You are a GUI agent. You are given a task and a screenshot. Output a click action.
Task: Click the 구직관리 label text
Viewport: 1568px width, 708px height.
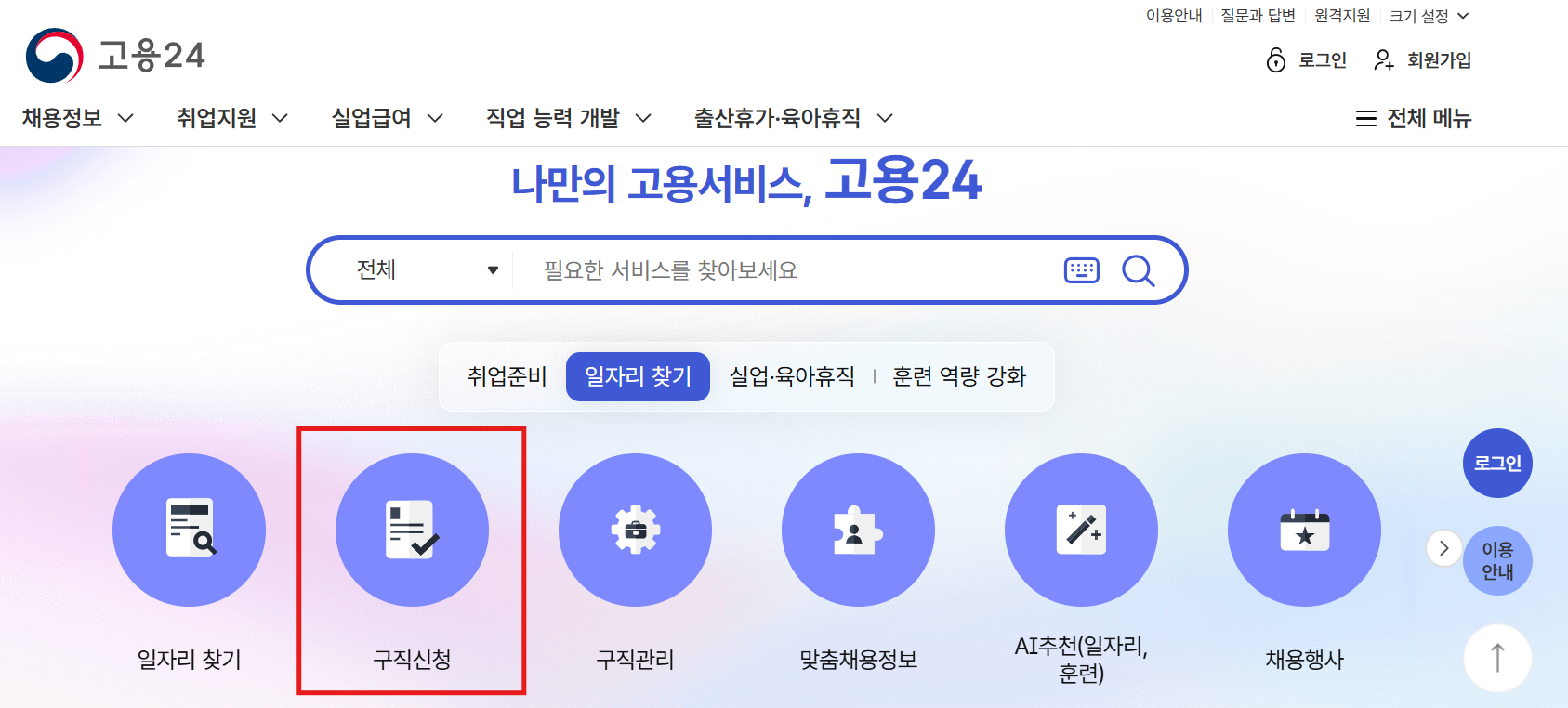point(635,660)
